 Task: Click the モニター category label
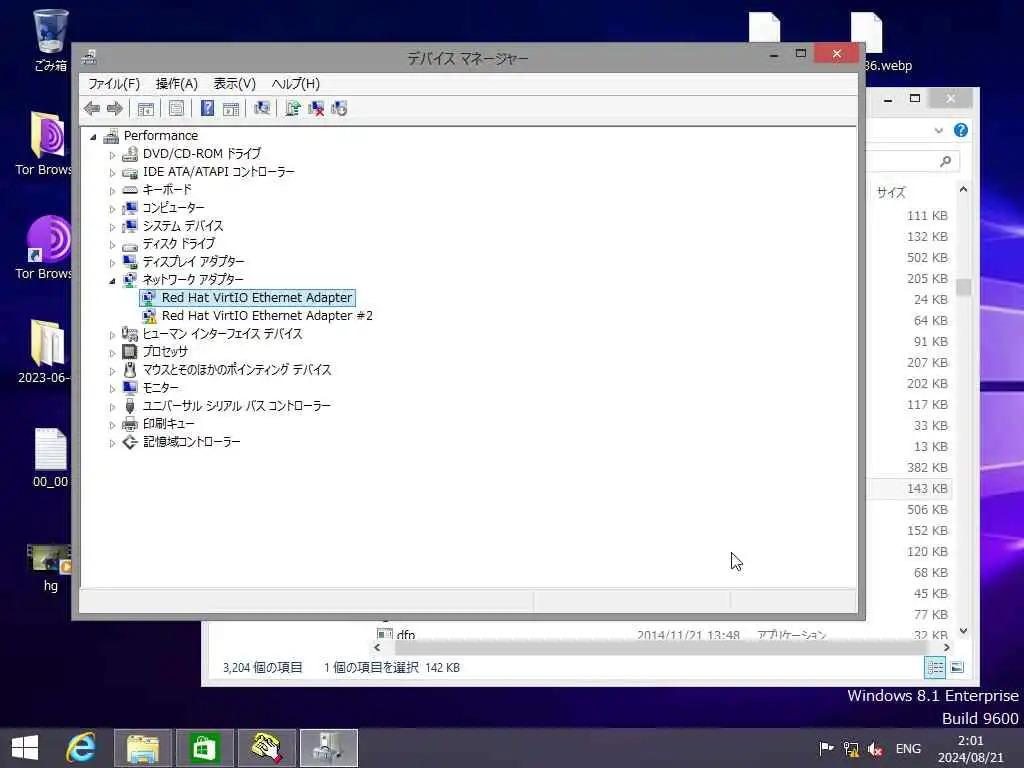pos(161,388)
